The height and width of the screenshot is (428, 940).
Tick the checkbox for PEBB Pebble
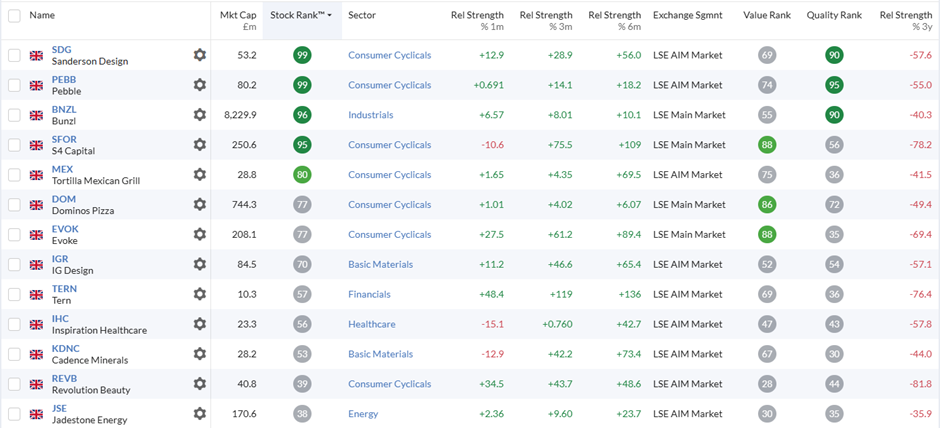click(14, 85)
